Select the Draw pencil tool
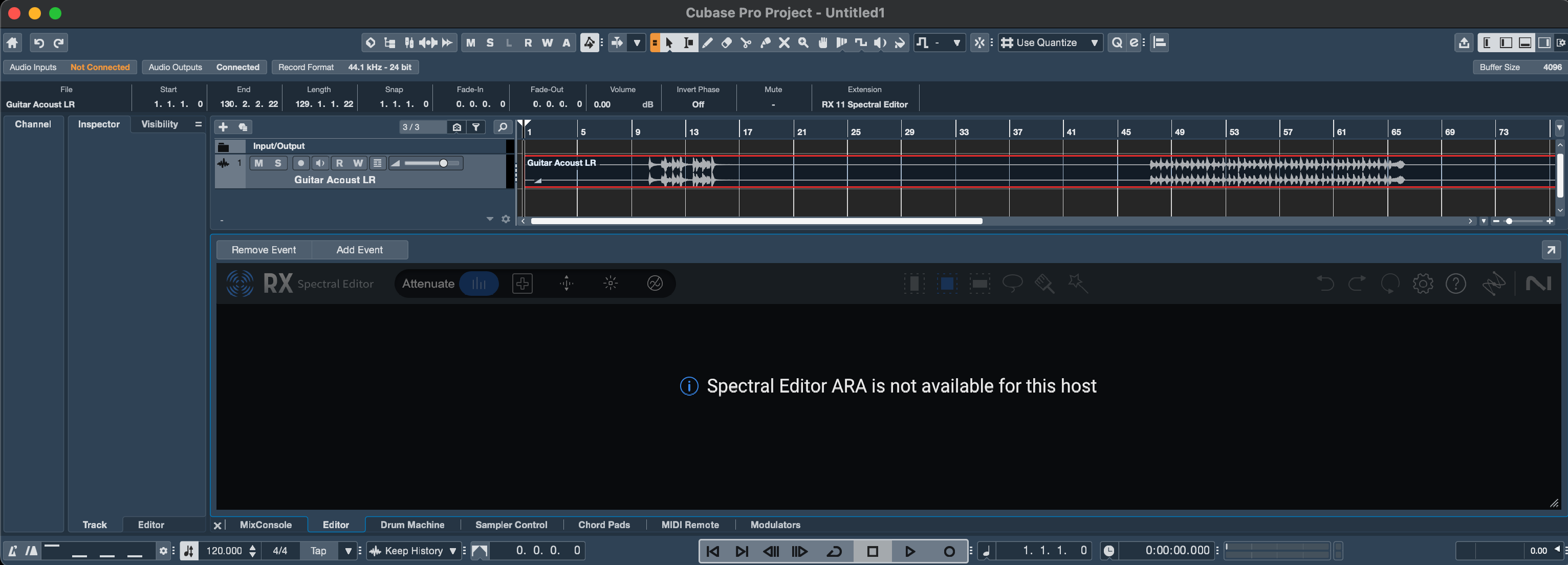 click(707, 42)
